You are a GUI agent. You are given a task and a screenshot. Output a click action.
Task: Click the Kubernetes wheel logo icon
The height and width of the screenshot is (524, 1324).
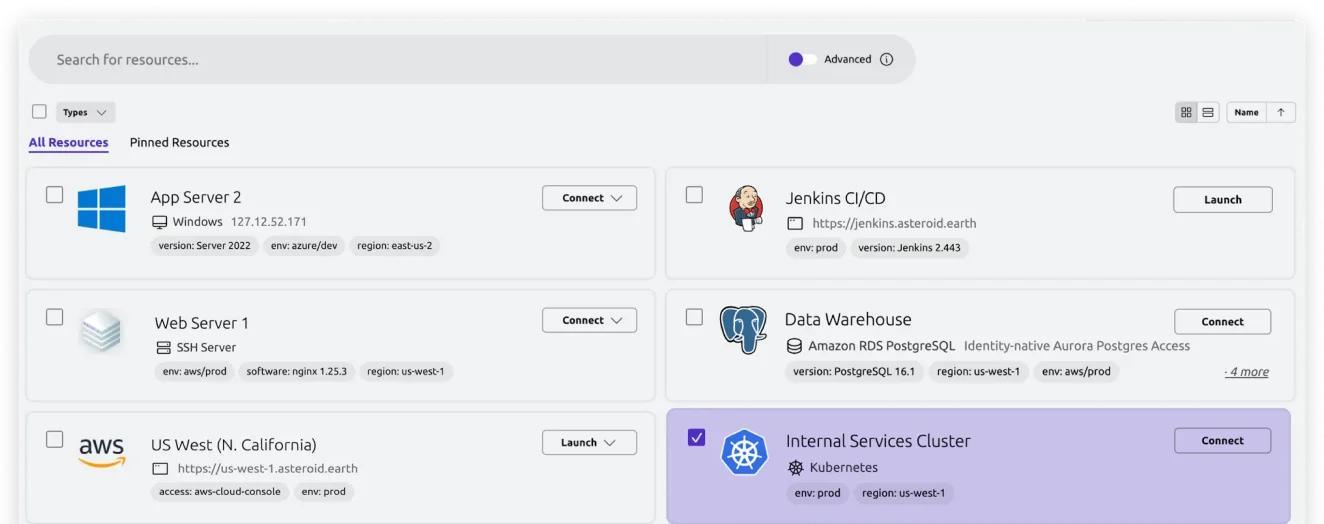point(743,452)
